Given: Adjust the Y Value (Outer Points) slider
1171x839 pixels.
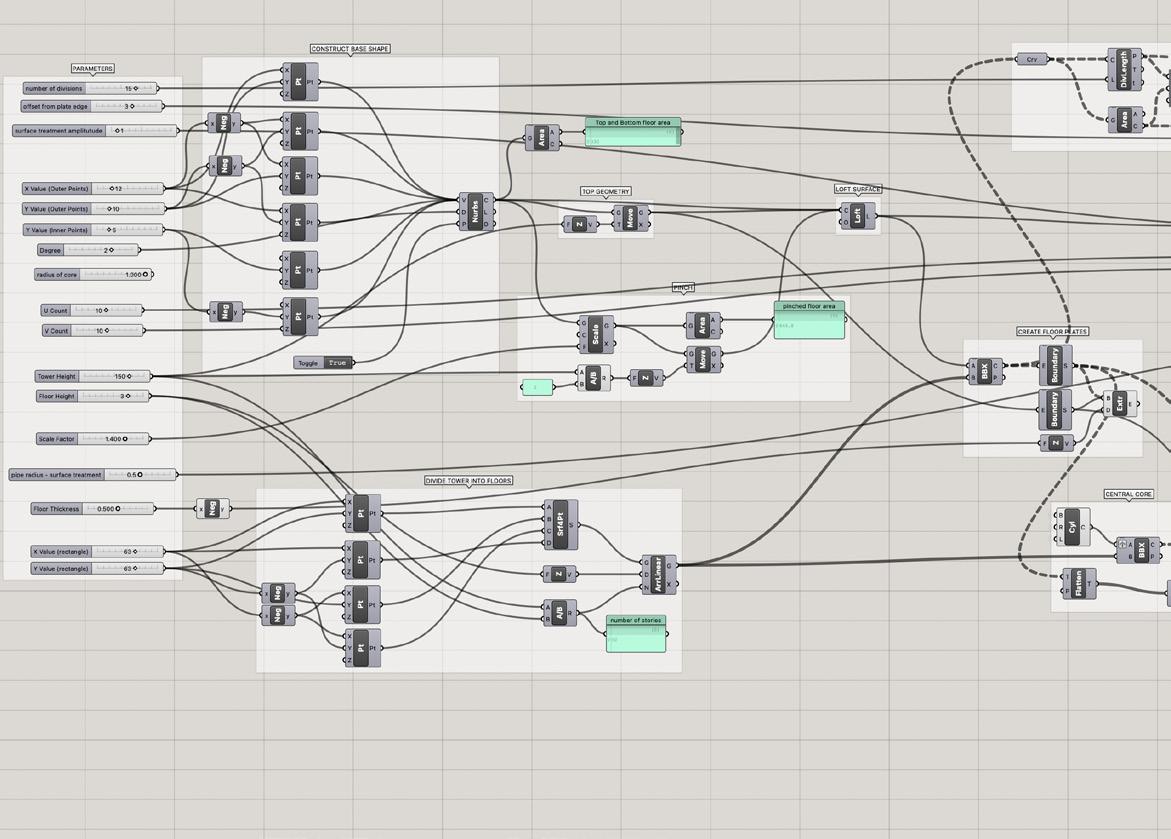Looking at the screenshot, I should (93, 209).
